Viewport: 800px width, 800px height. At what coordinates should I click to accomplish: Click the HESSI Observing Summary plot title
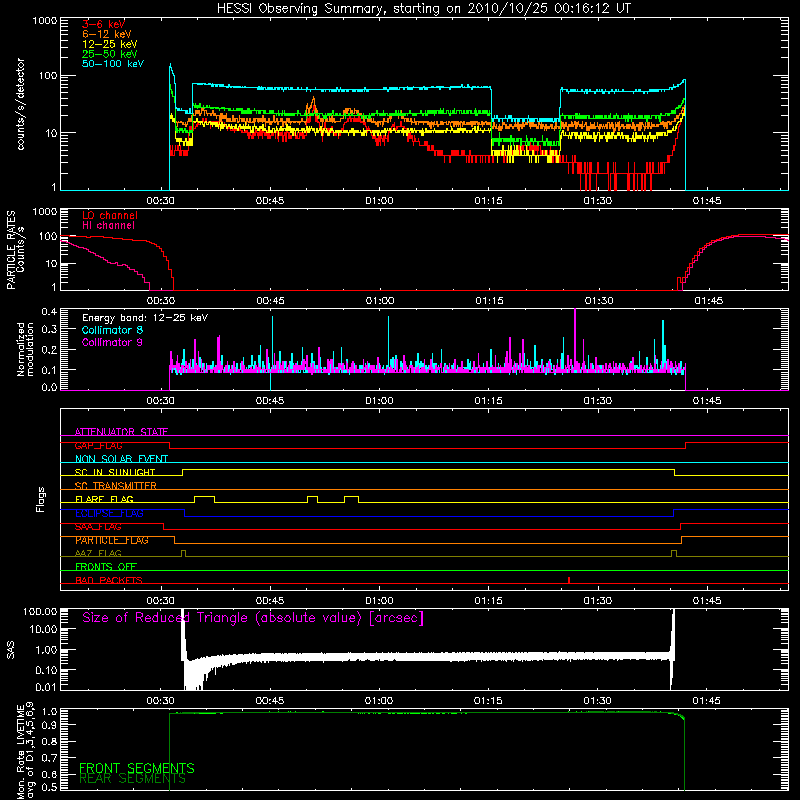tap(424, 9)
